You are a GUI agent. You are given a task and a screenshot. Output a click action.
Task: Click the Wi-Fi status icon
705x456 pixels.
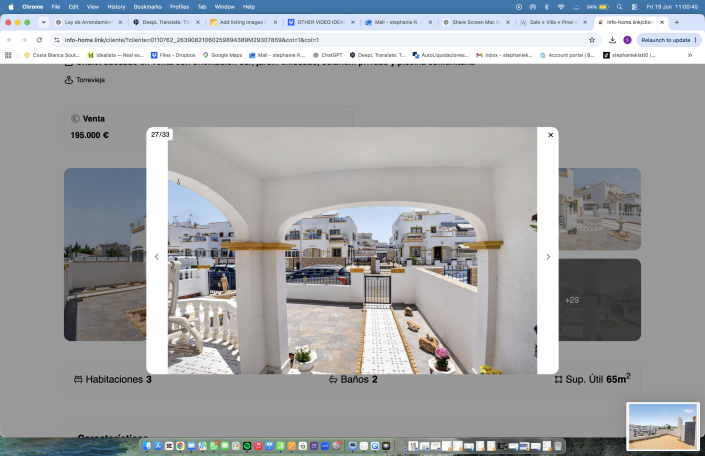point(561,7)
